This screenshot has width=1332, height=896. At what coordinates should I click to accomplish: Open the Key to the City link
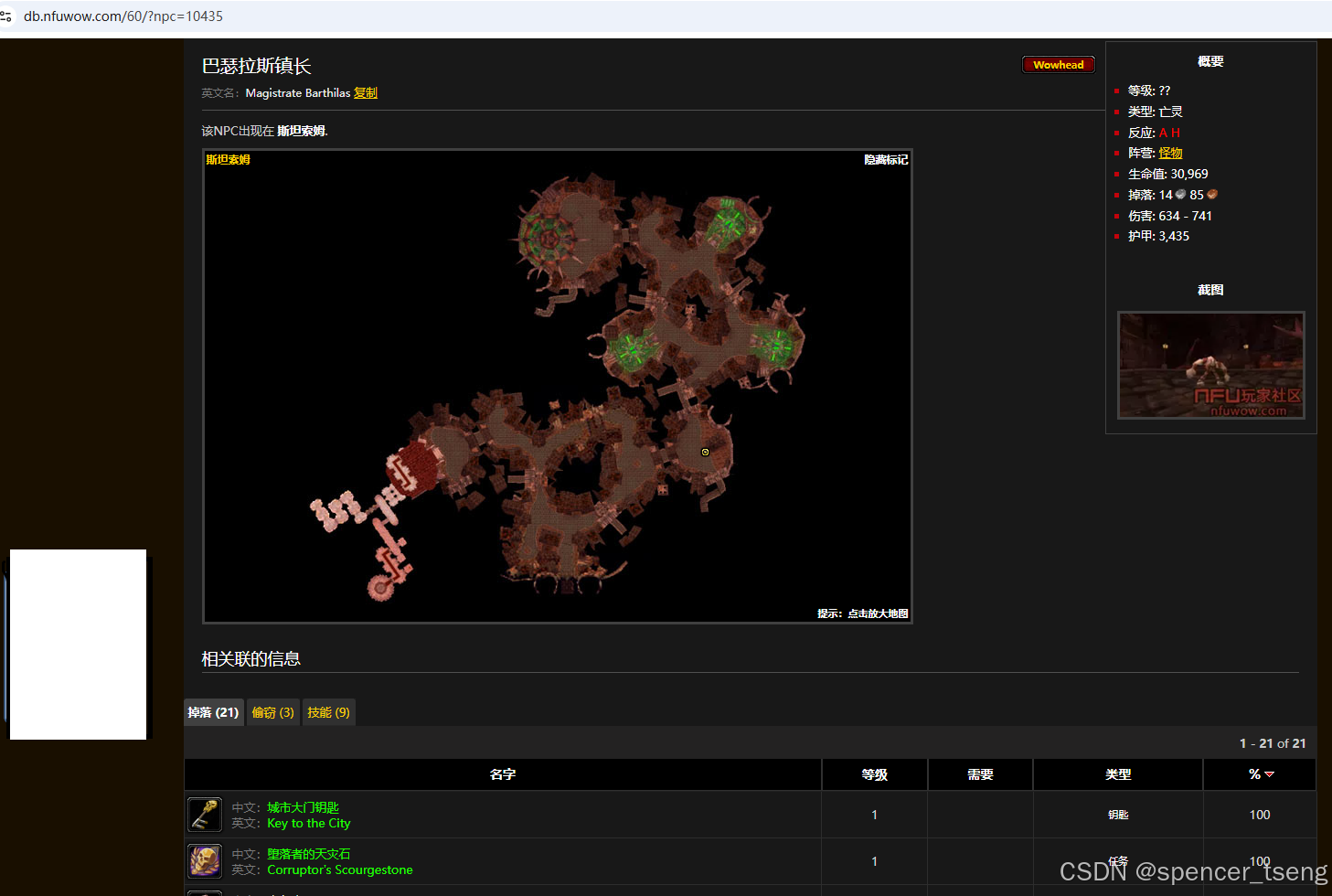click(309, 823)
